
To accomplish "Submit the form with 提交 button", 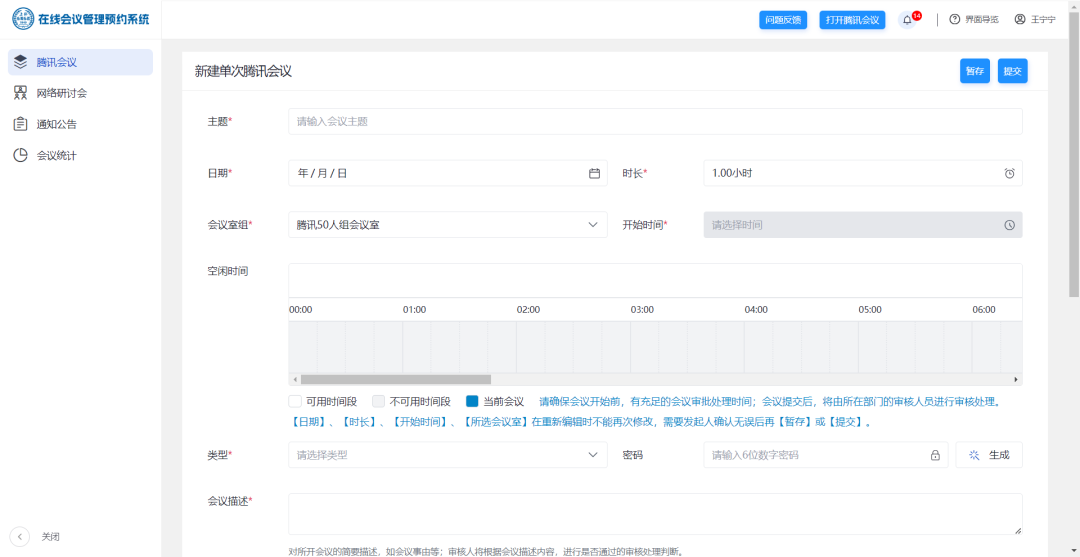I will [x=1012, y=71].
